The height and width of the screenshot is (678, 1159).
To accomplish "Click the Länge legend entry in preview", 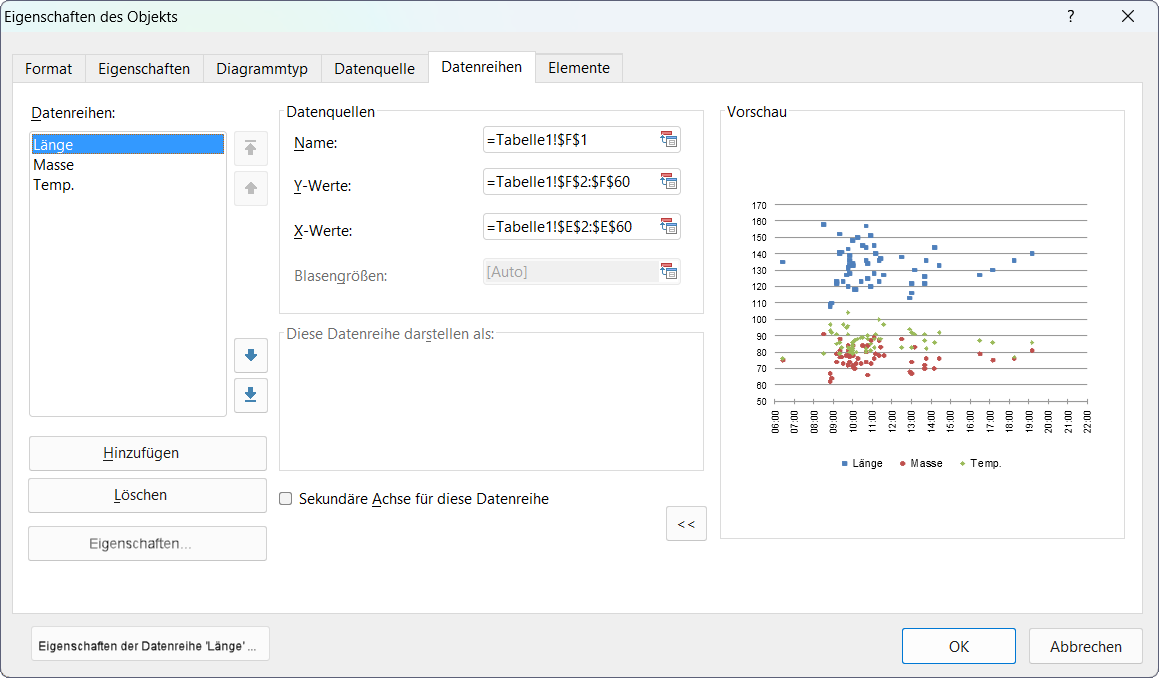I will 863,464.
